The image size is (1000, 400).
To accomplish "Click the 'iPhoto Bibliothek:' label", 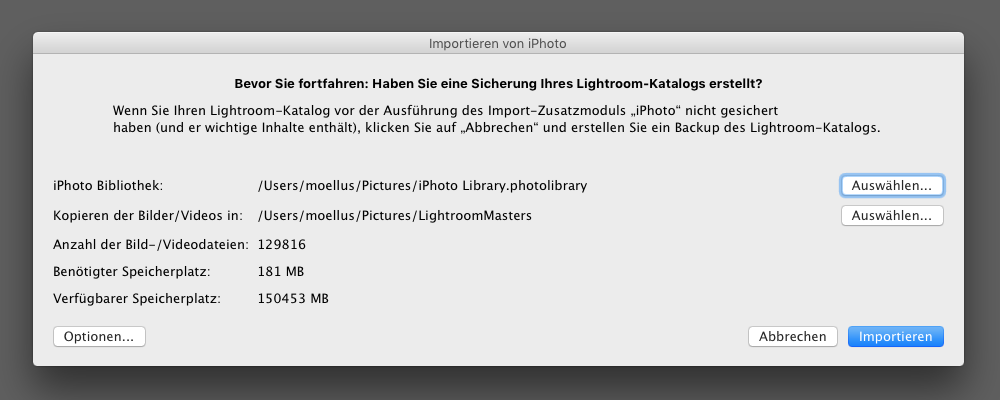I will 108,186.
